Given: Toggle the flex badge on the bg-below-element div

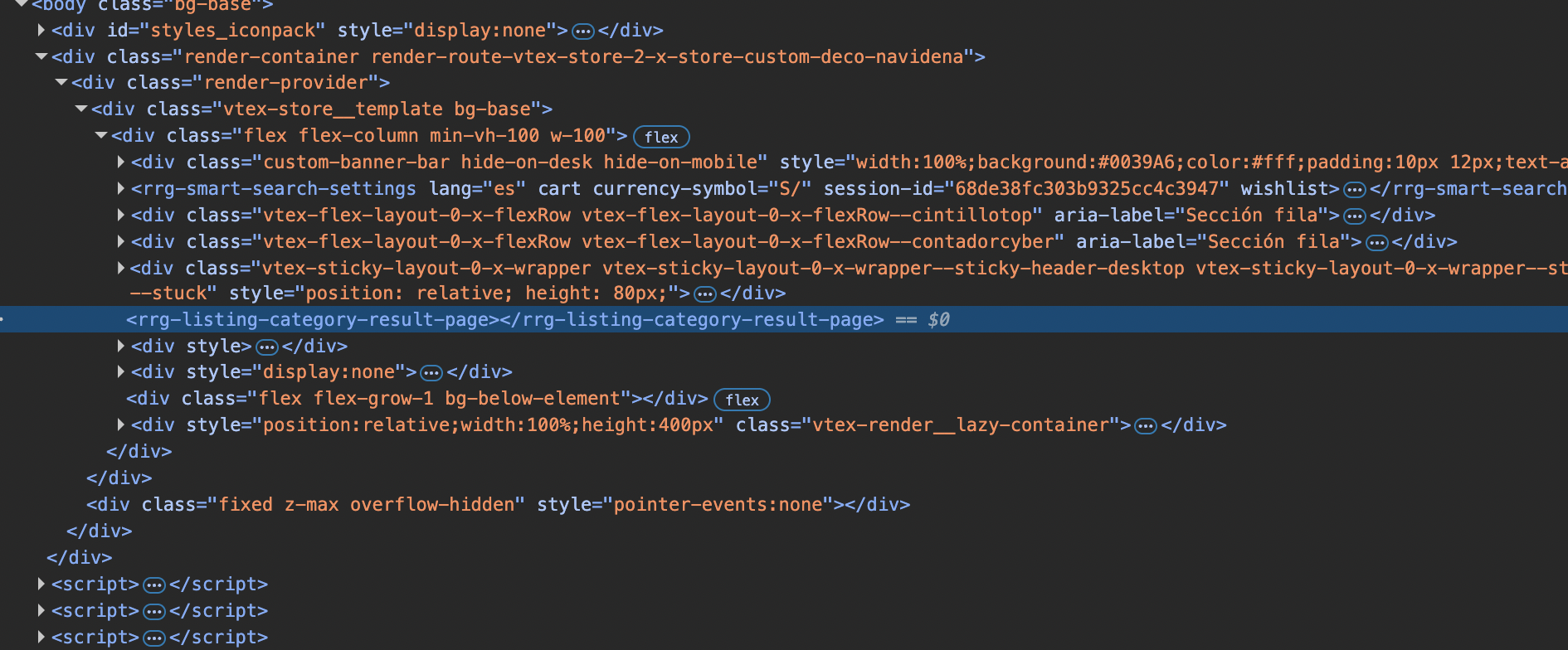Looking at the screenshot, I should (x=742, y=400).
